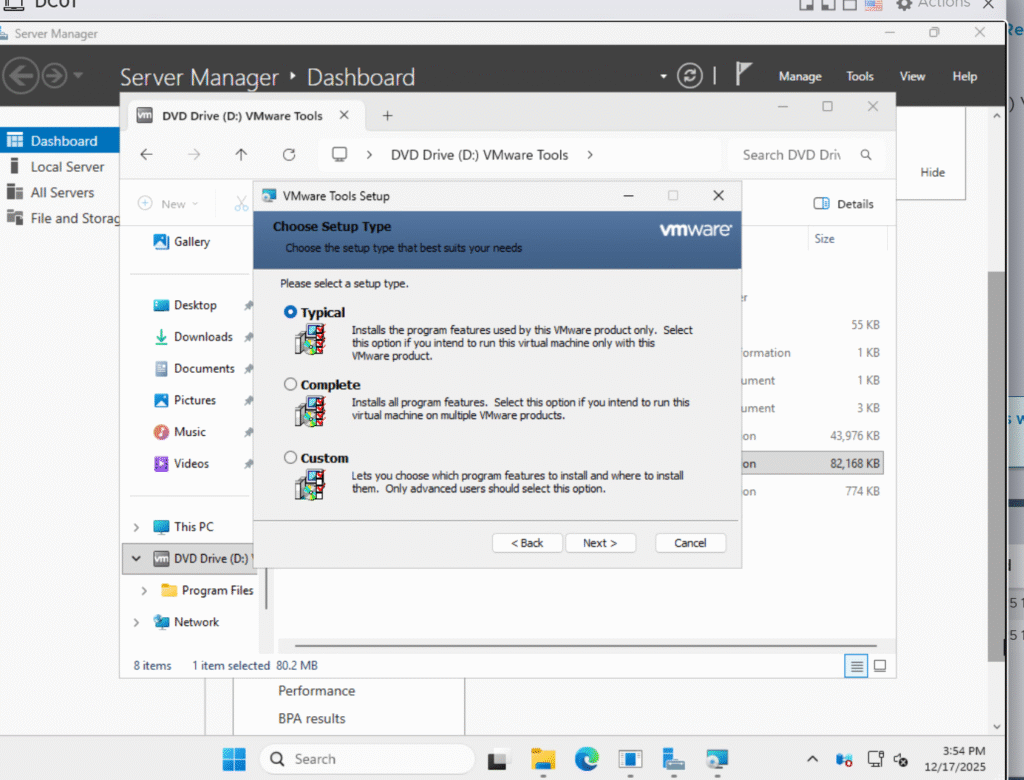This screenshot has height=780, width=1024.
Task: Refresh the Server Manager dashboard icon
Action: coord(690,76)
